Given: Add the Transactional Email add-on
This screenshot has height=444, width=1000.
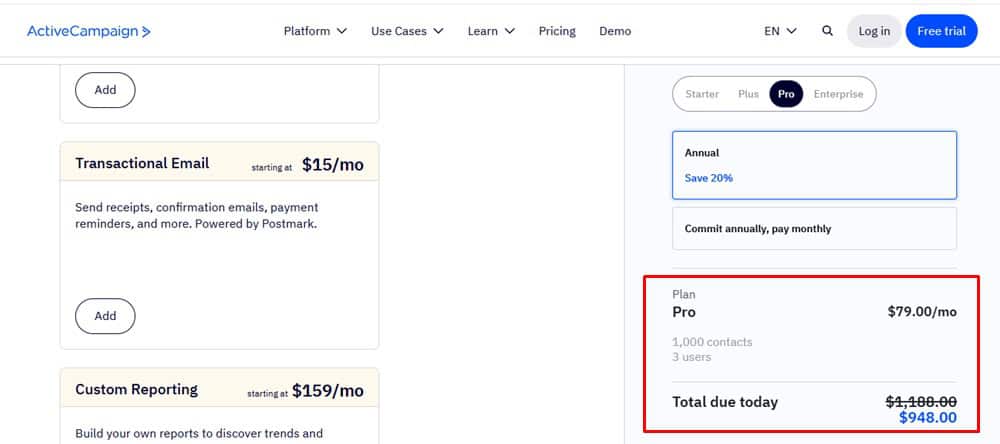Looking at the screenshot, I should pos(105,316).
